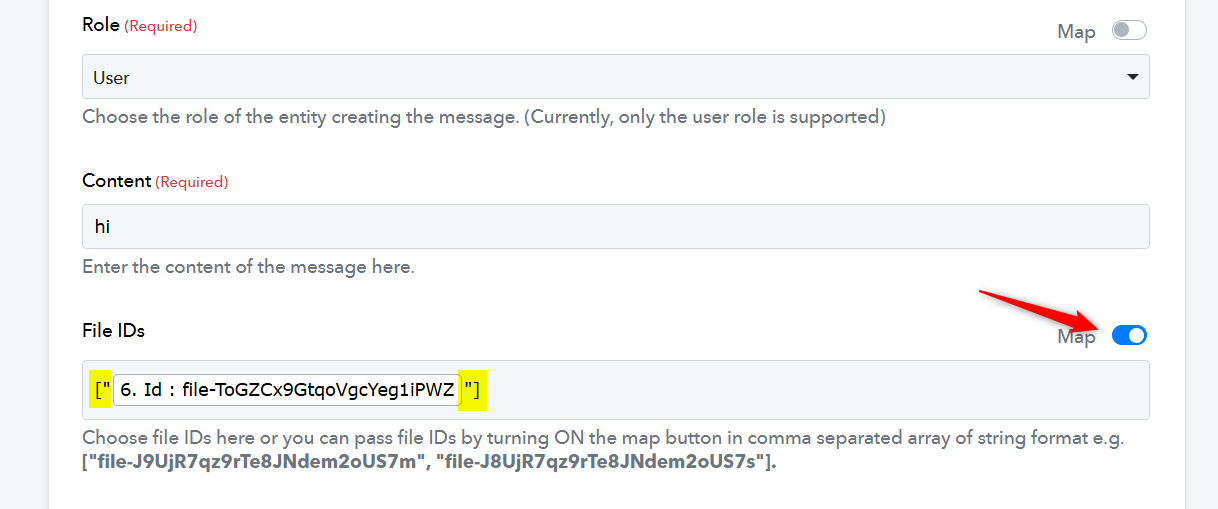Click the Map label beside File IDs toggle
The image size is (1218, 509).
1076,337
